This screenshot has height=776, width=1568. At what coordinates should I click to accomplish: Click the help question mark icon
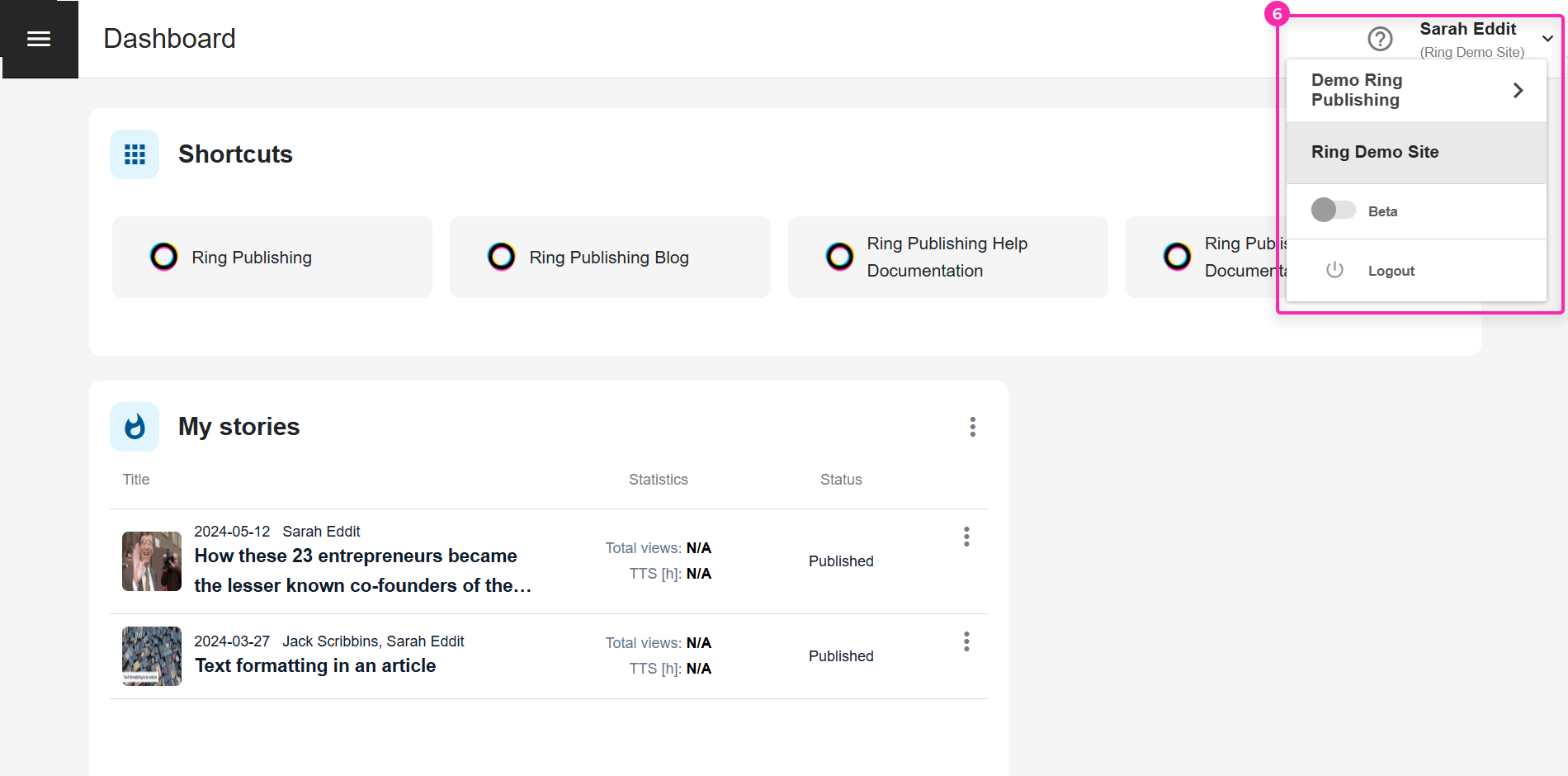(1380, 39)
